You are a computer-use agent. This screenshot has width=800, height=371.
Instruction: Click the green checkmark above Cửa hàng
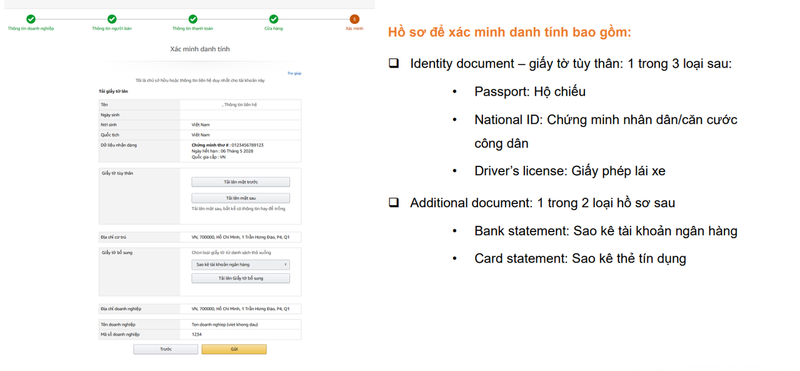pos(273,19)
